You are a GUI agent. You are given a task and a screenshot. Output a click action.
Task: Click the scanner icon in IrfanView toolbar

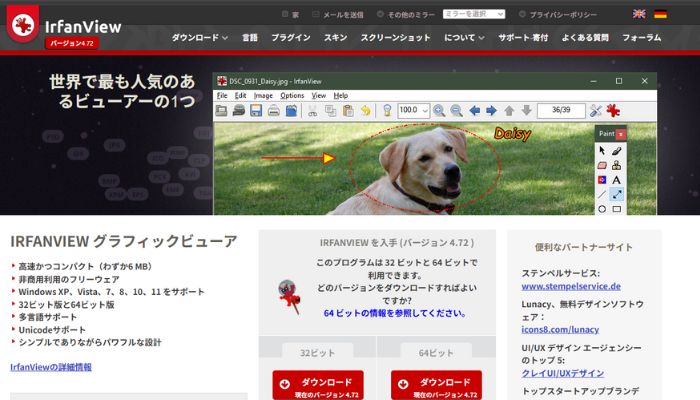(x=239, y=110)
